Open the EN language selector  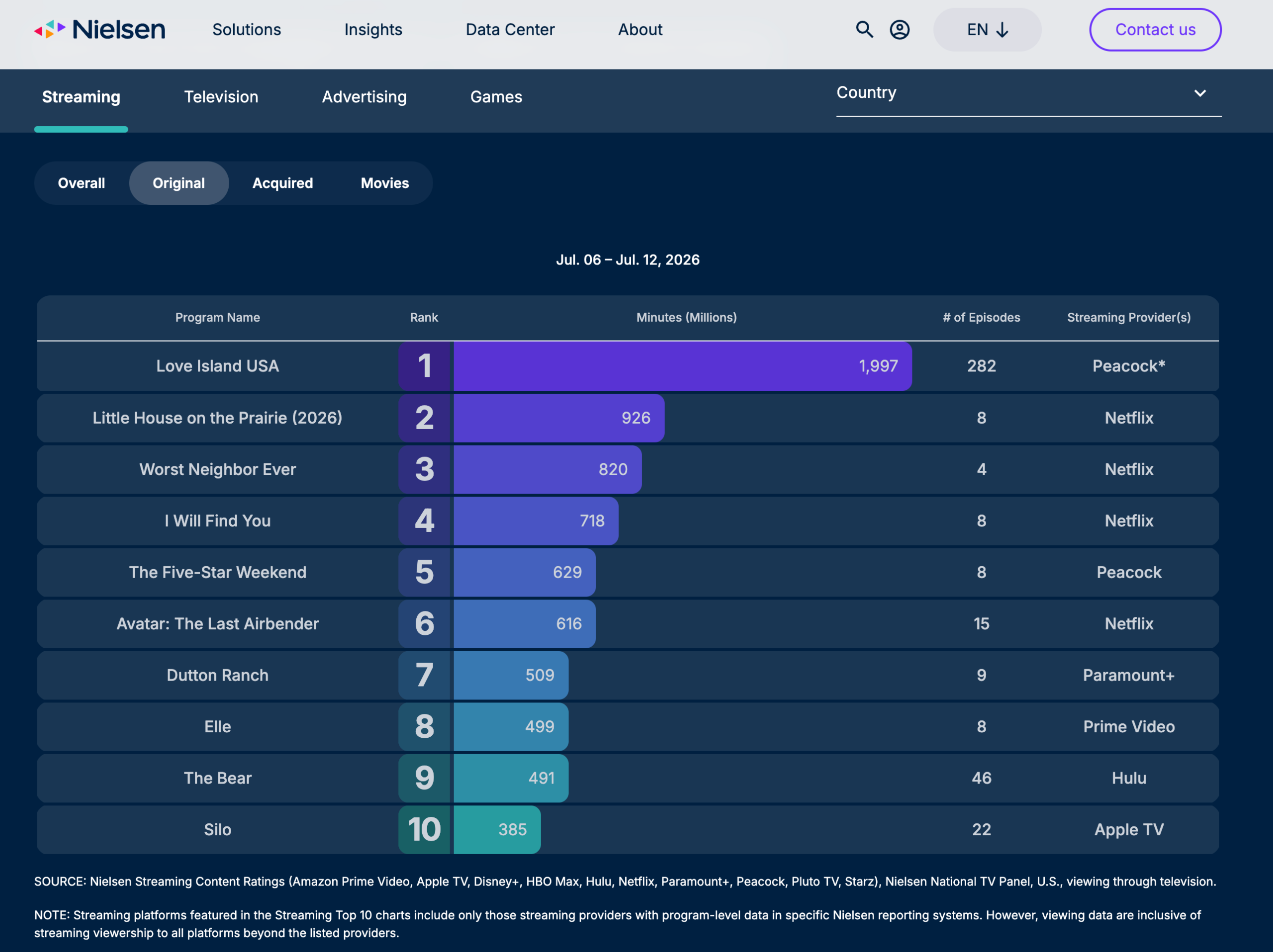987,29
